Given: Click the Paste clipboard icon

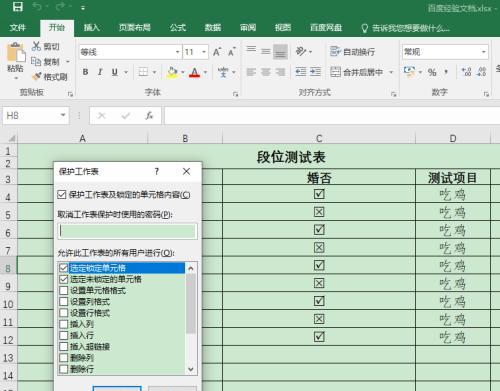Looking at the screenshot, I should pyautogui.click(x=15, y=53).
